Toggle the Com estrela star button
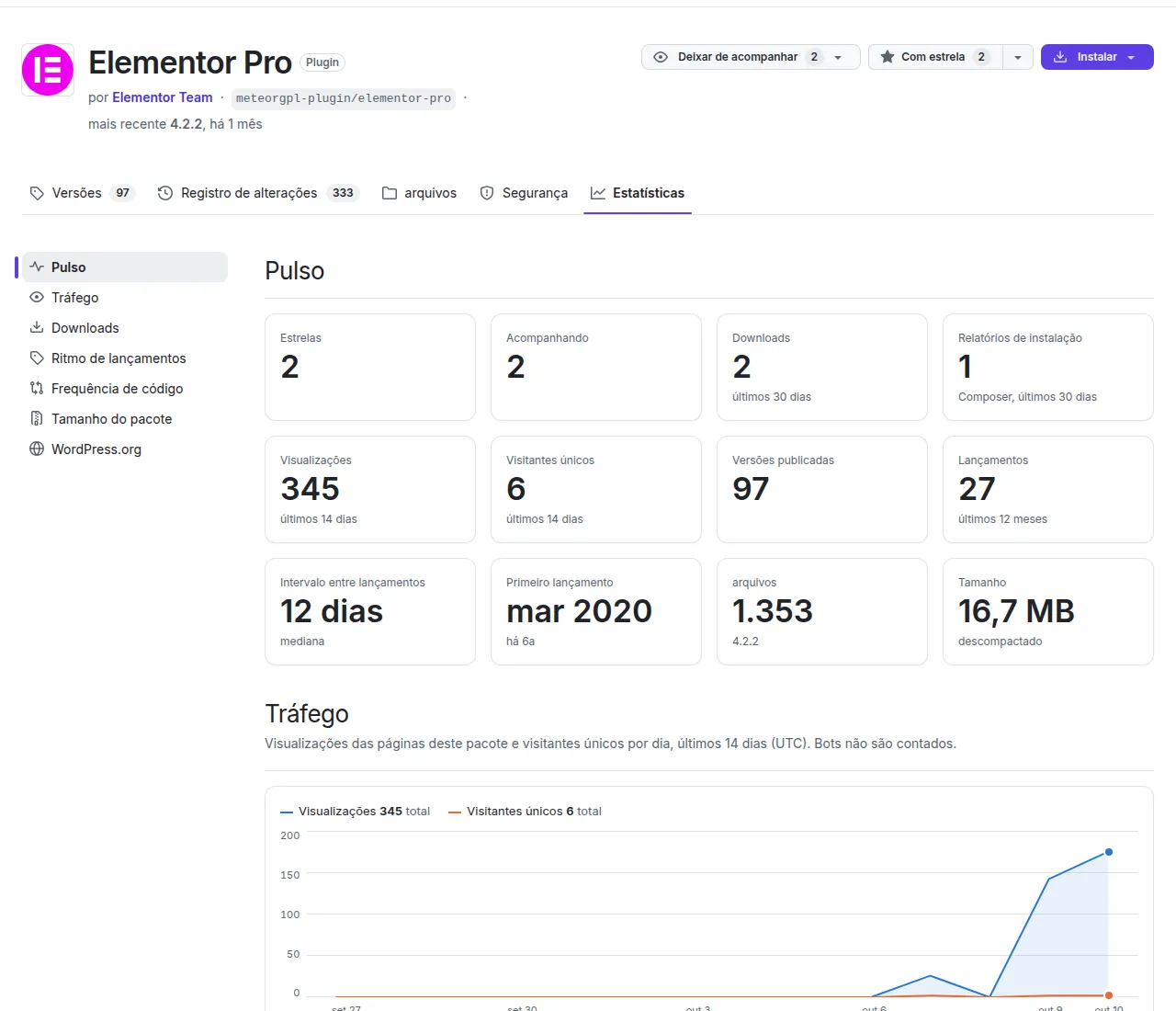The height and width of the screenshot is (1011, 1176). (935, 57)
